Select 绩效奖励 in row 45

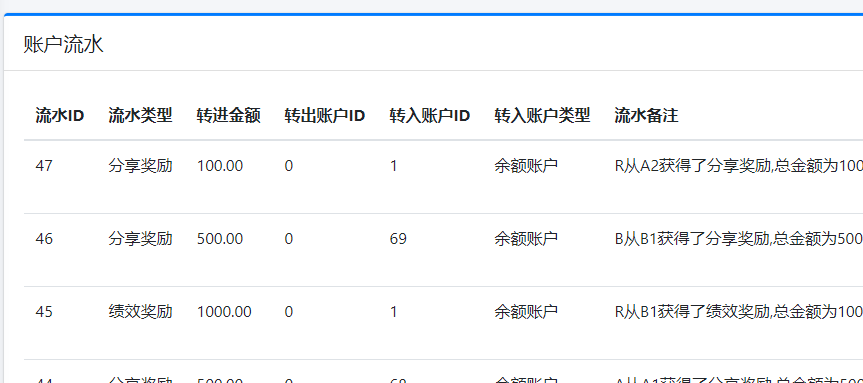coord(140,312)
